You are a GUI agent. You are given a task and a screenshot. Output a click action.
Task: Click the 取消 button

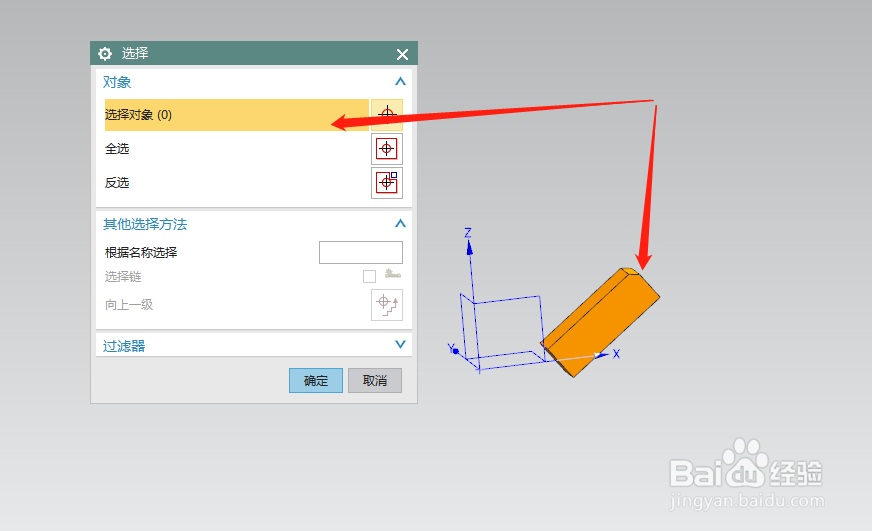pyautogui.click(x=375, y=380)
